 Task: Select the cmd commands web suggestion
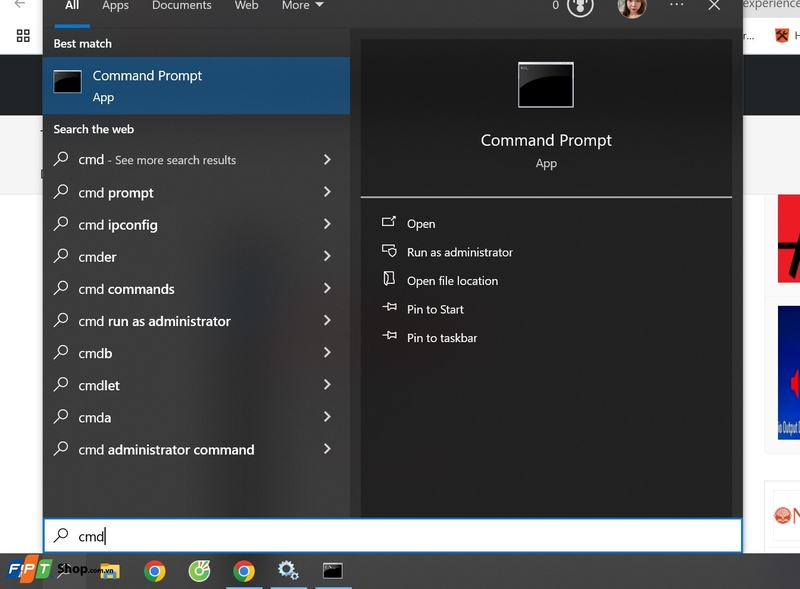126,289
